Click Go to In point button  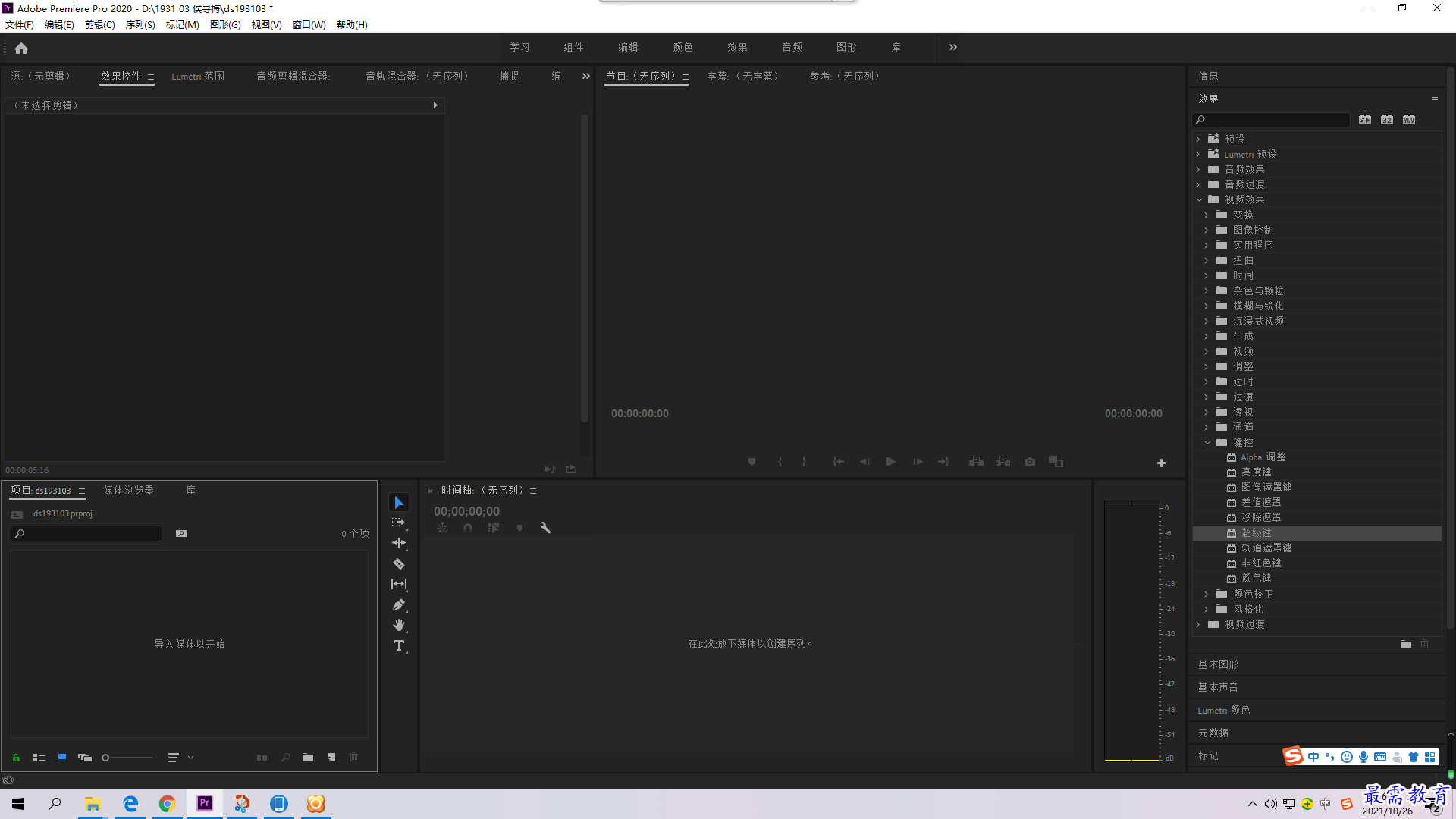tap(839, 461)
